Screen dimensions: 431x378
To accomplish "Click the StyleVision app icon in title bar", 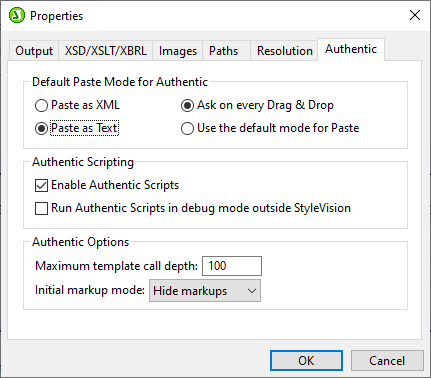I will click(x=17, y=15).
